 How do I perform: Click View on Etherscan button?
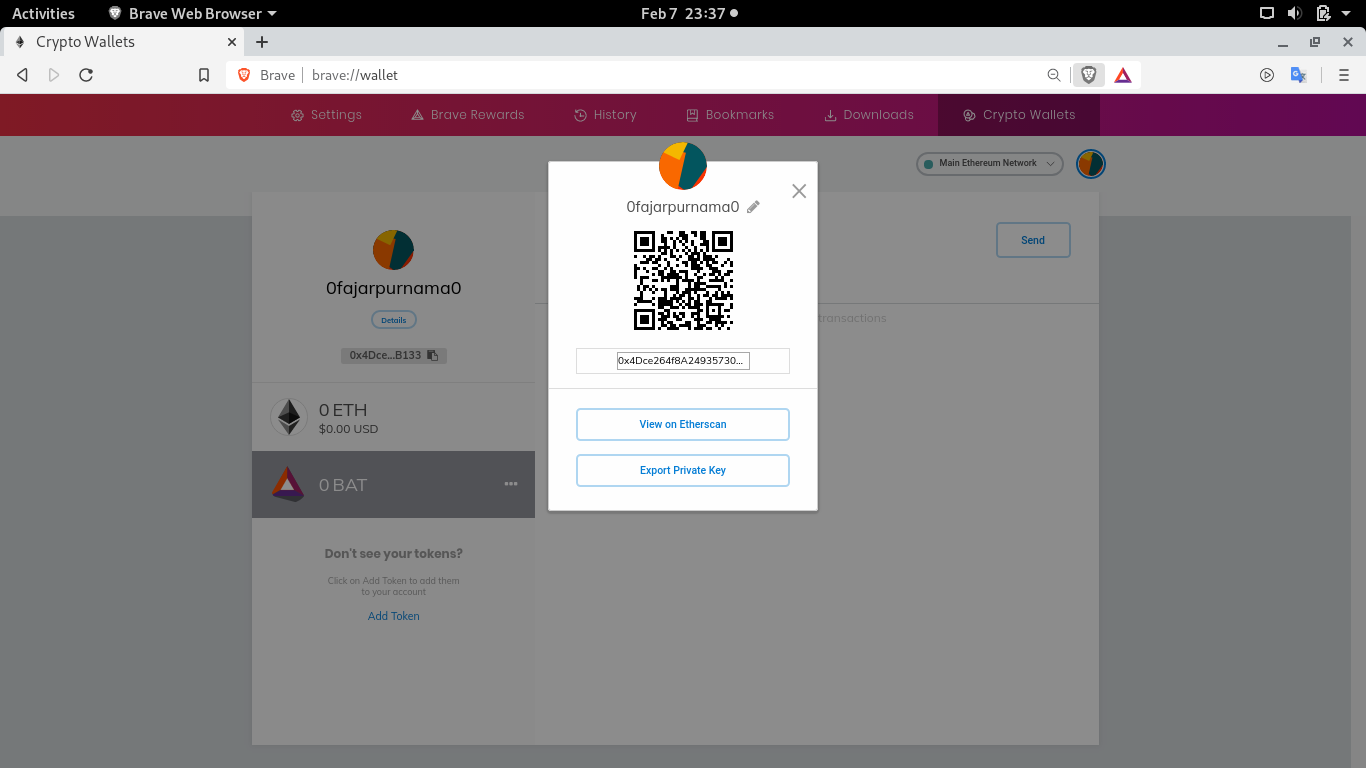(683, 424)
